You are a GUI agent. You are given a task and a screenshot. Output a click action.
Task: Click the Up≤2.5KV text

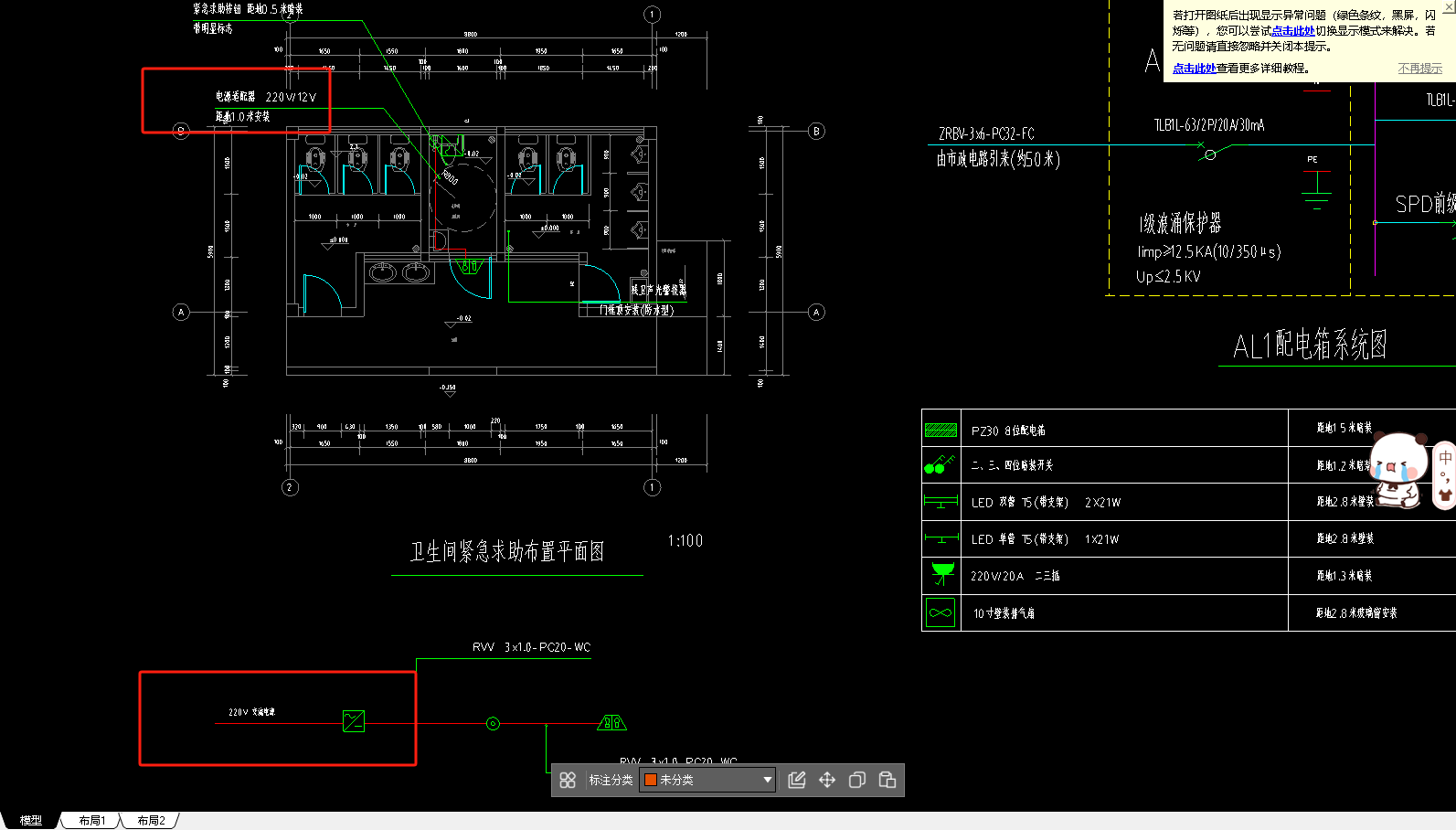click(x=1168, y=277)
